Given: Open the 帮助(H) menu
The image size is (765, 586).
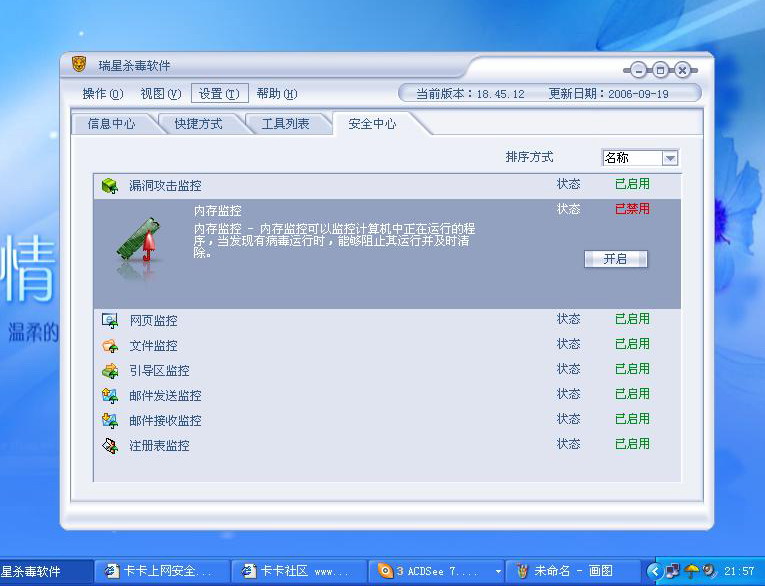Looking at the screenshot, I should pyautogui.click(x=277, y=94).
